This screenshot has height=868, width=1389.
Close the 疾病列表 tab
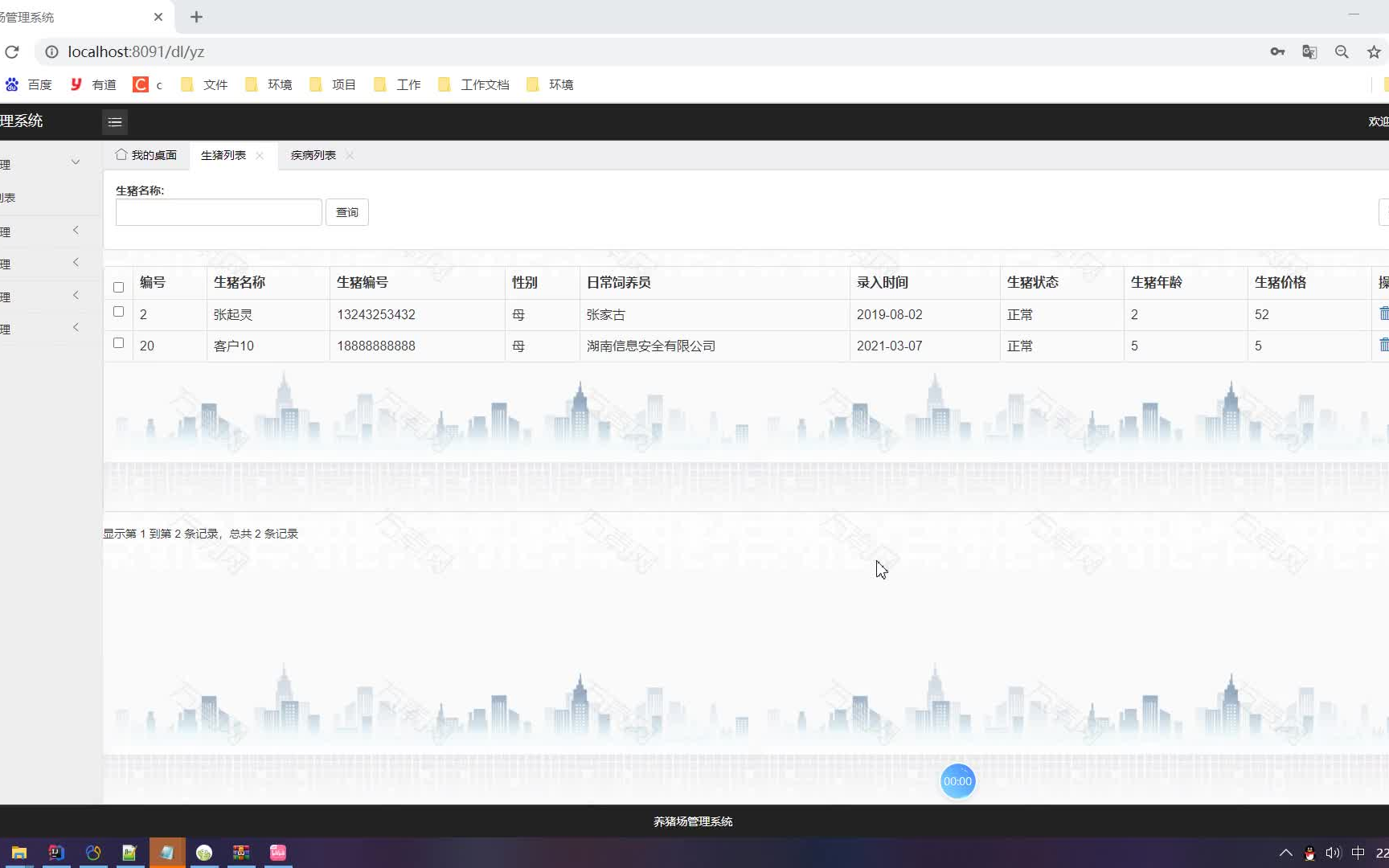click(x=350, y=156)
